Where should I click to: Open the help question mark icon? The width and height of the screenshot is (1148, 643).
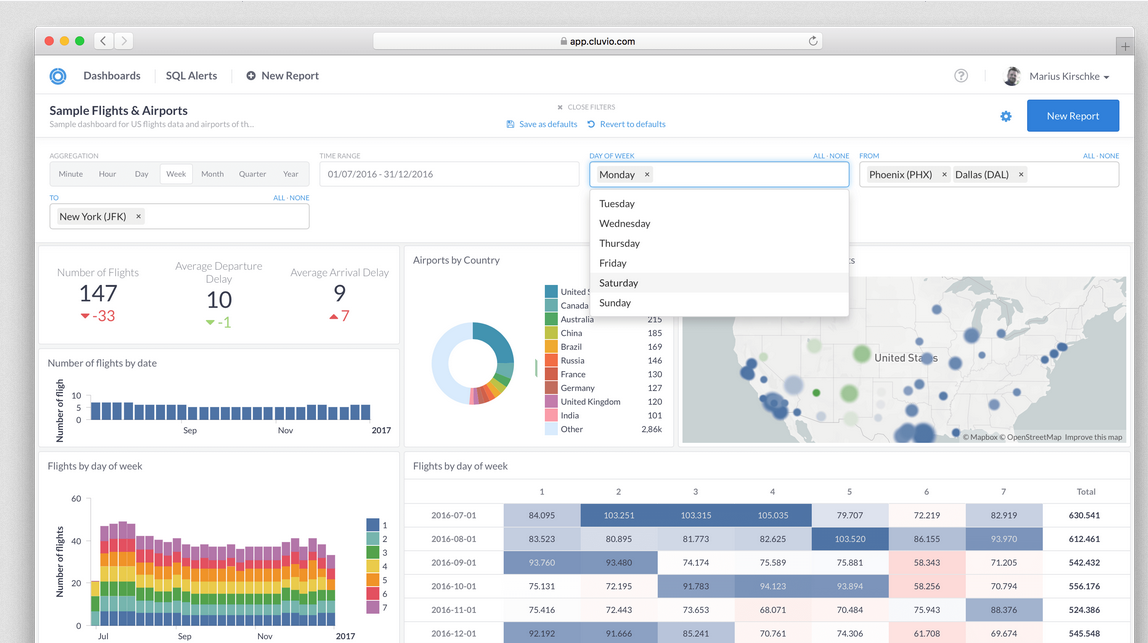961,76
